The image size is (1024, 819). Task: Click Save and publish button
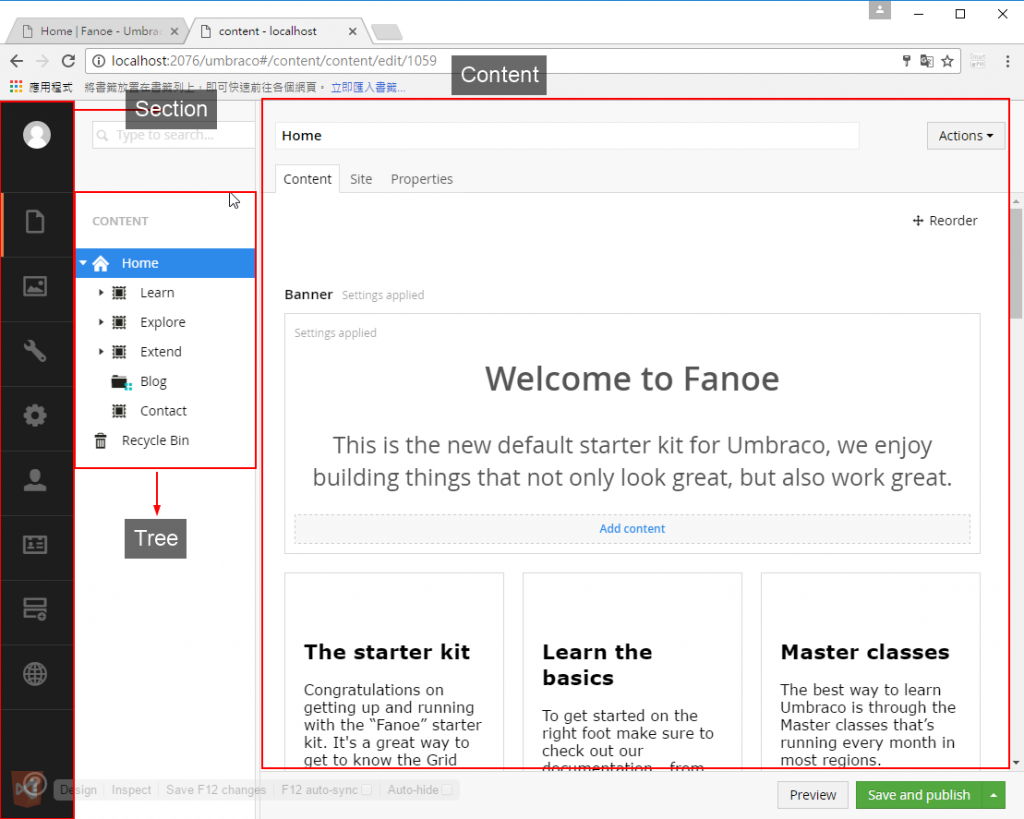[x=919, y=795]
